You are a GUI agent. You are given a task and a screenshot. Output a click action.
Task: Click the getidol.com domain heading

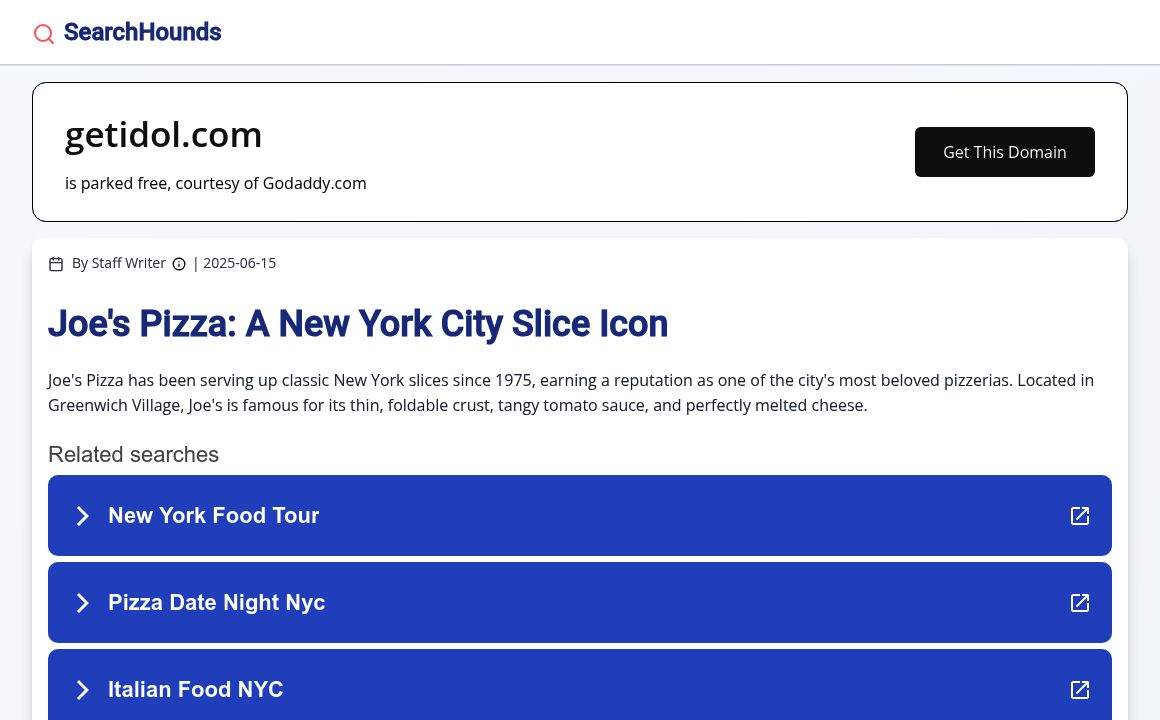tap(164, 135)
